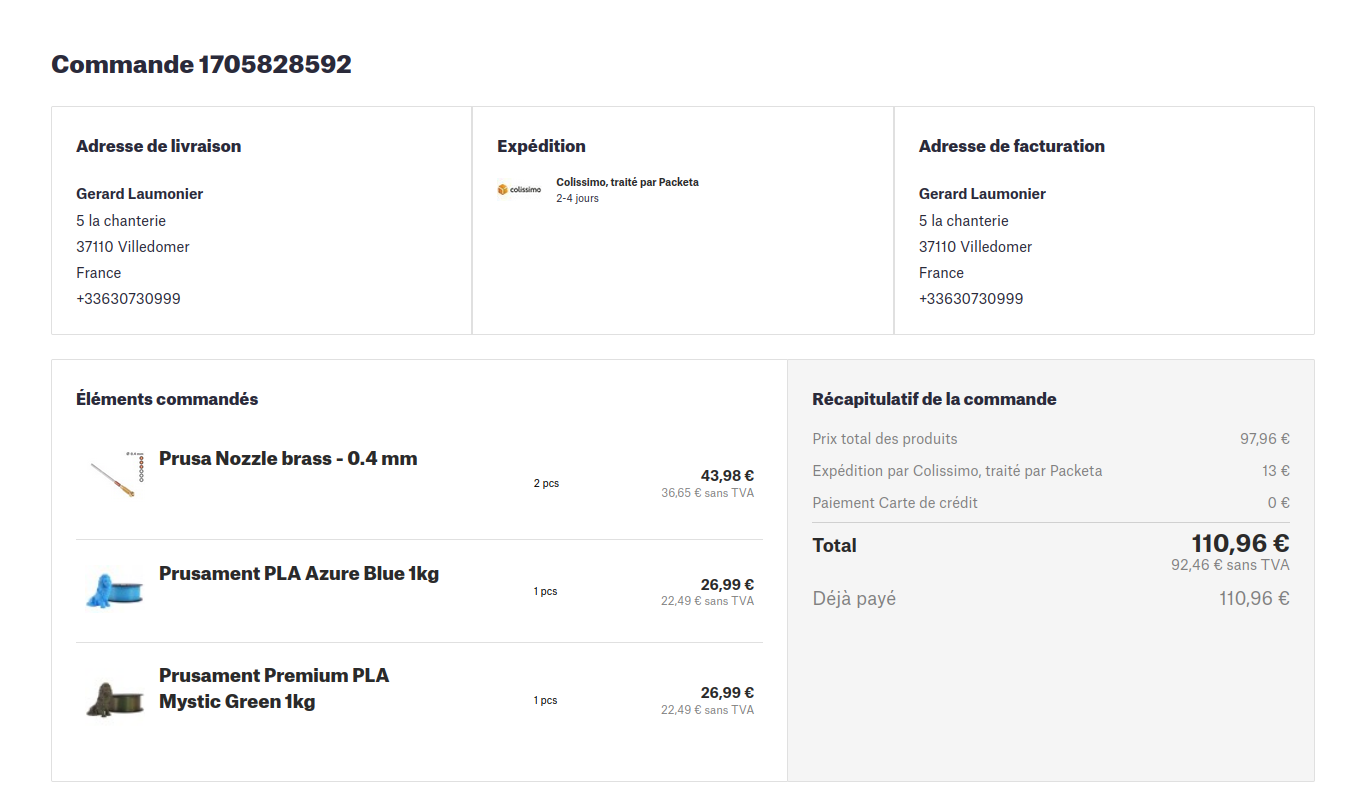Click the 43,98 € nozzle price
This screenshot has width=1365, height=801.
(x=727, y=476)
